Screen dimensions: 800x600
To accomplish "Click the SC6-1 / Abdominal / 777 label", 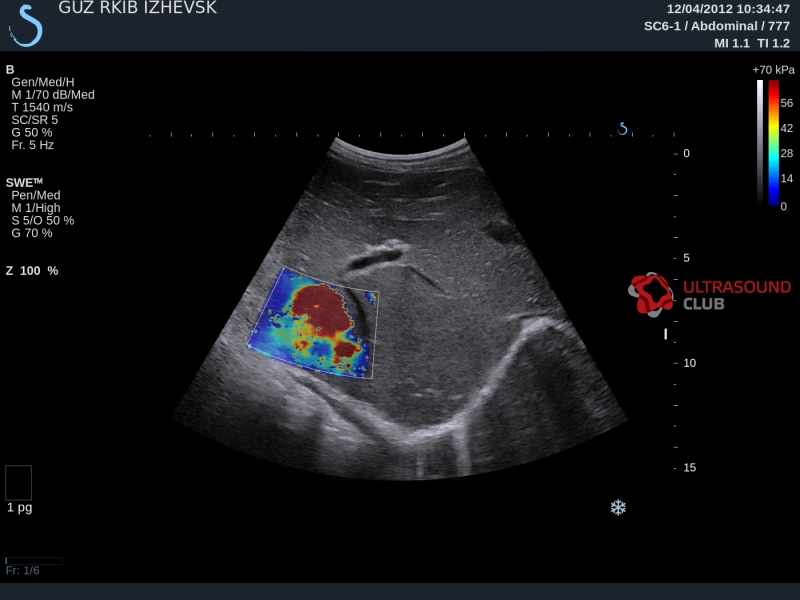I will click(717, 26).
